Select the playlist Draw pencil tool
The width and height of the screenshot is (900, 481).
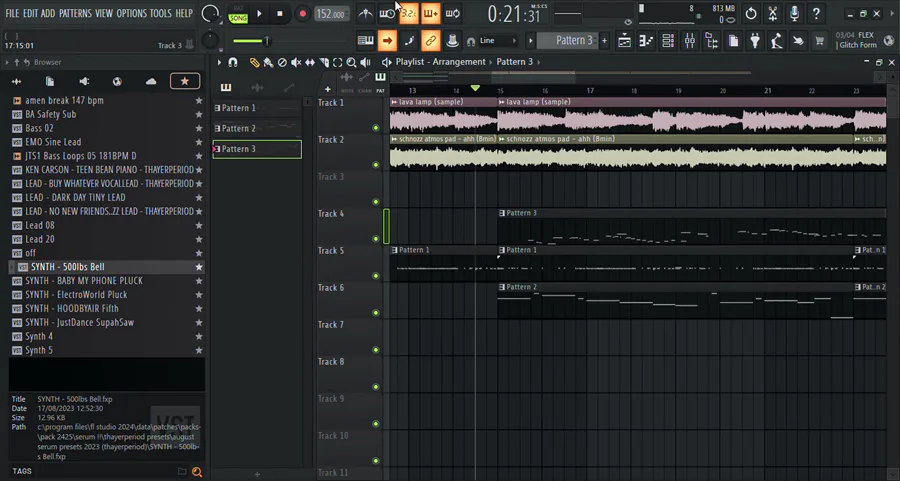coord(254,62)
